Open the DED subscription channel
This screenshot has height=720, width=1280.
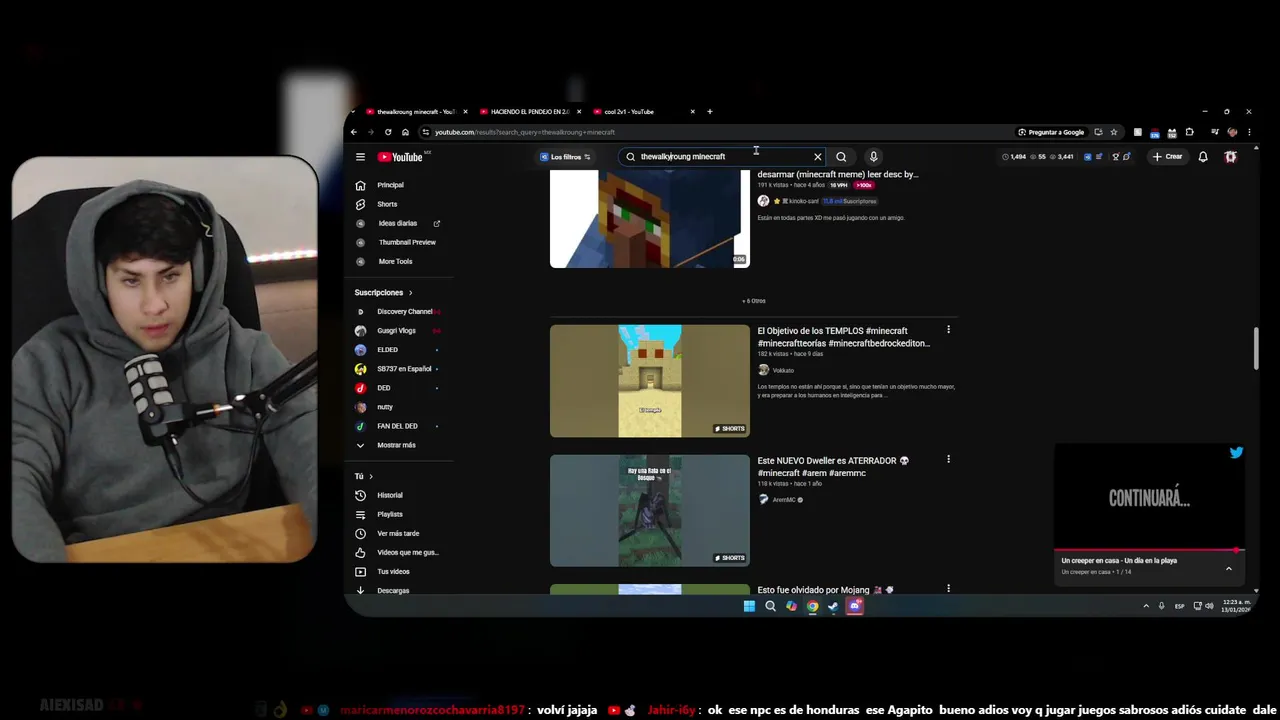click(399, 388)
